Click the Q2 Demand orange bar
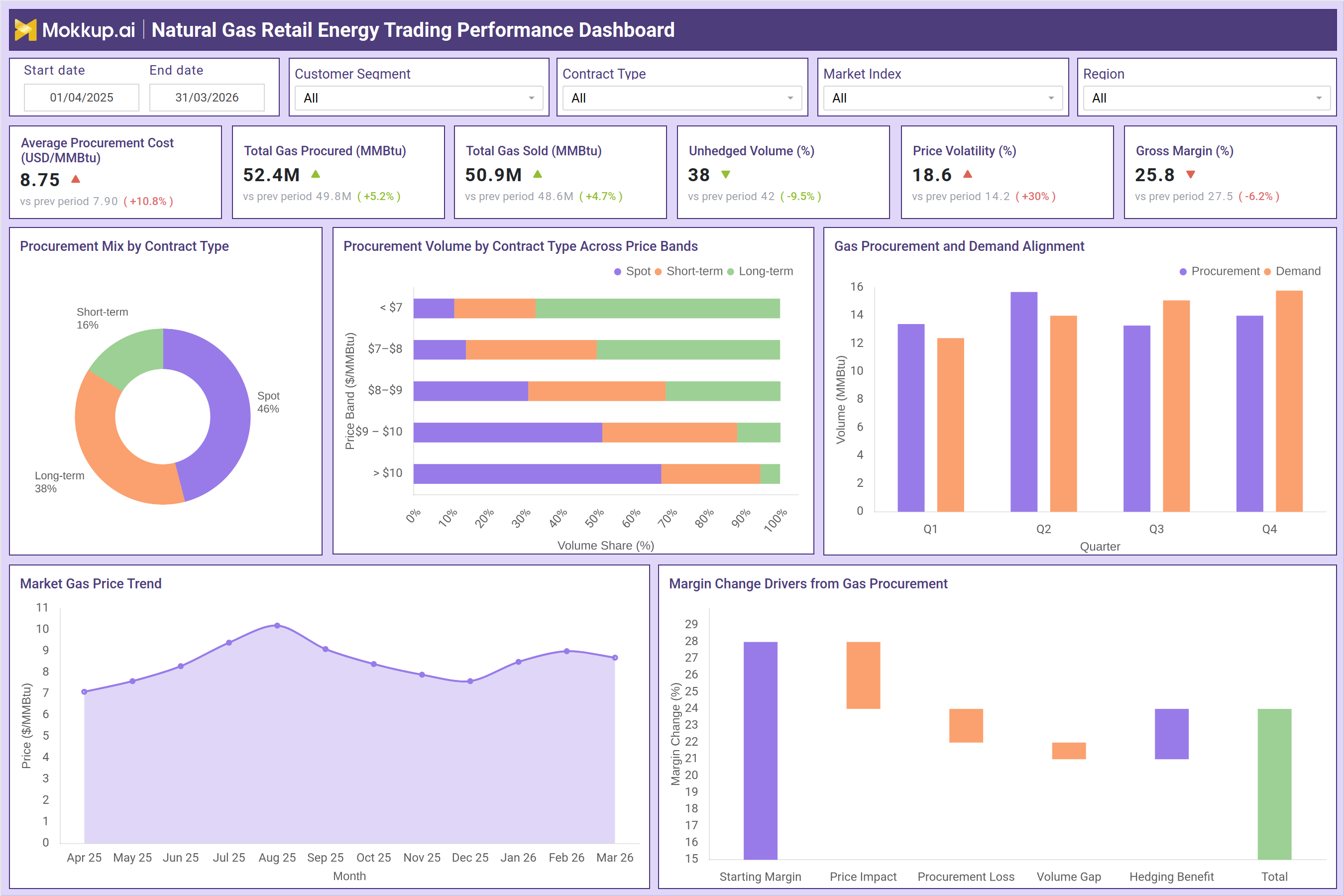1344x896 pixels. tap(1063, 414)
